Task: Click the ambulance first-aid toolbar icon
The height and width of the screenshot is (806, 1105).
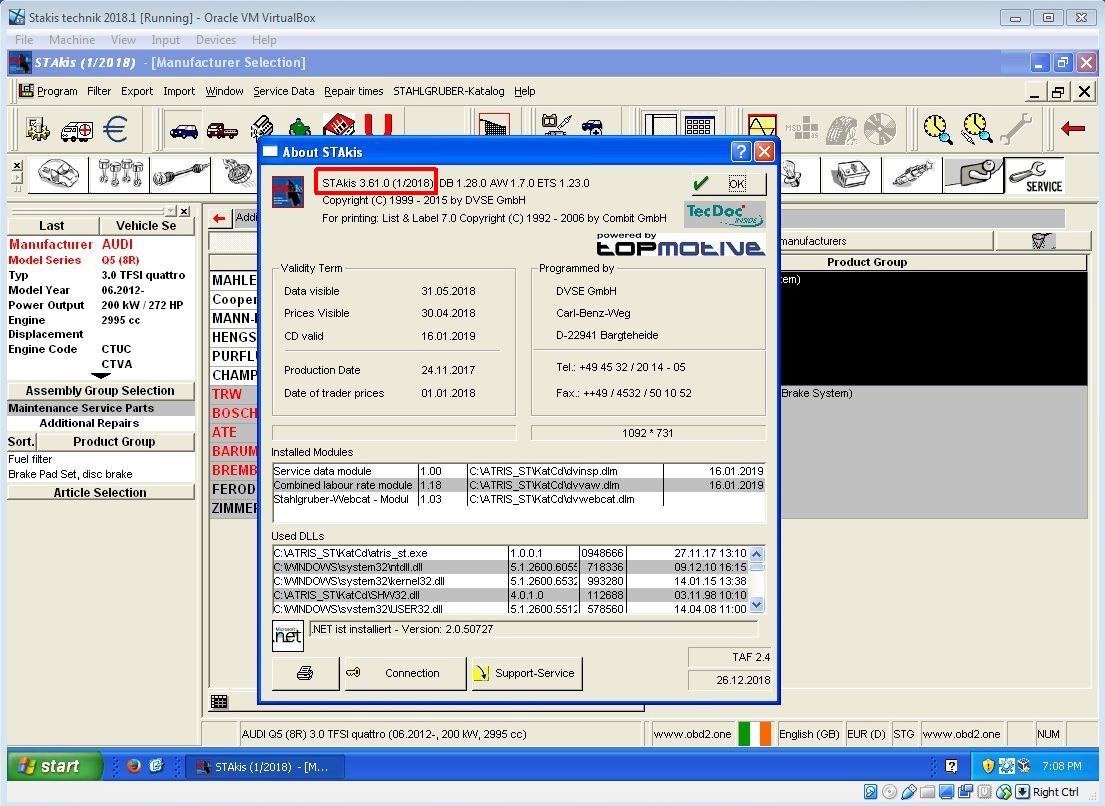Action: tap(77, 129)
